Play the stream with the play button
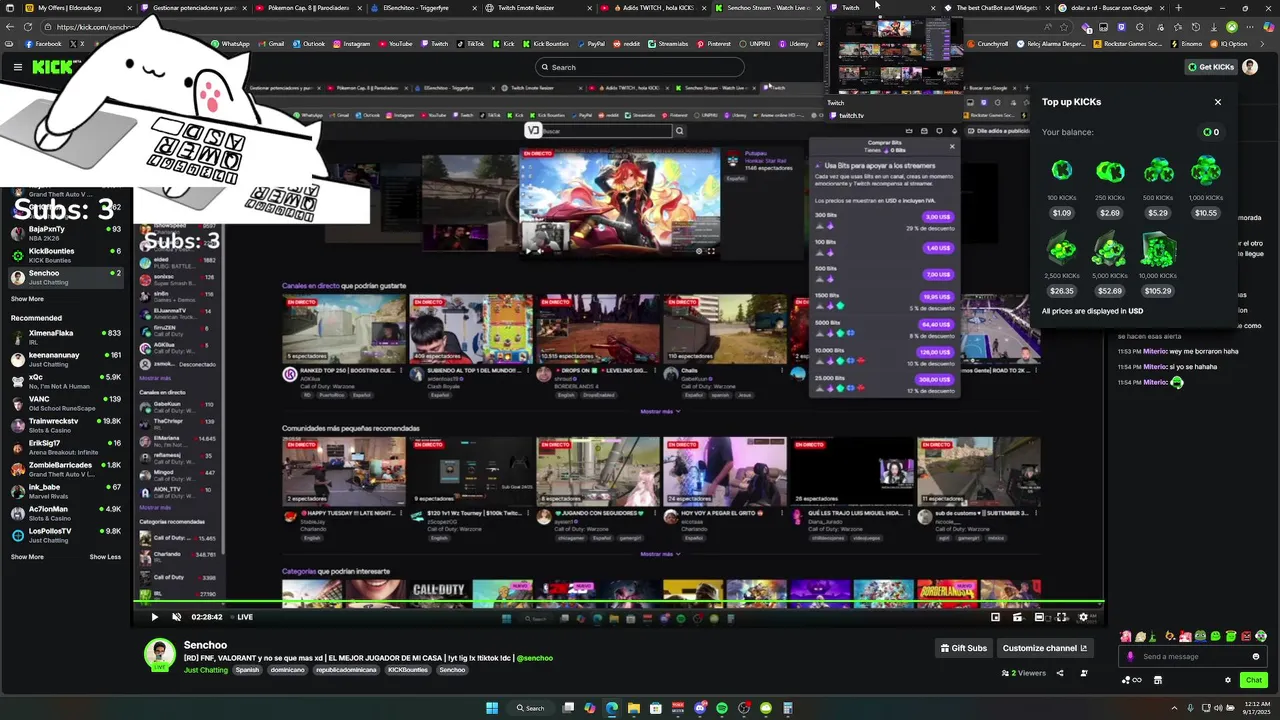The height and width of the screenshot is (720, 1280). pos(154,617)
